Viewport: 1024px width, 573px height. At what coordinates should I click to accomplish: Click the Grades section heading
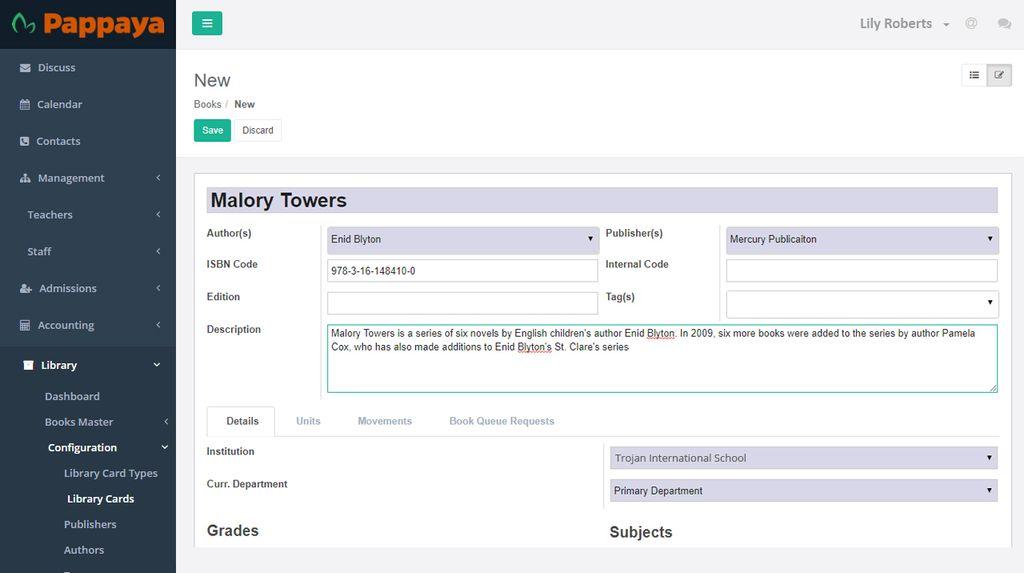pos(232,531)
